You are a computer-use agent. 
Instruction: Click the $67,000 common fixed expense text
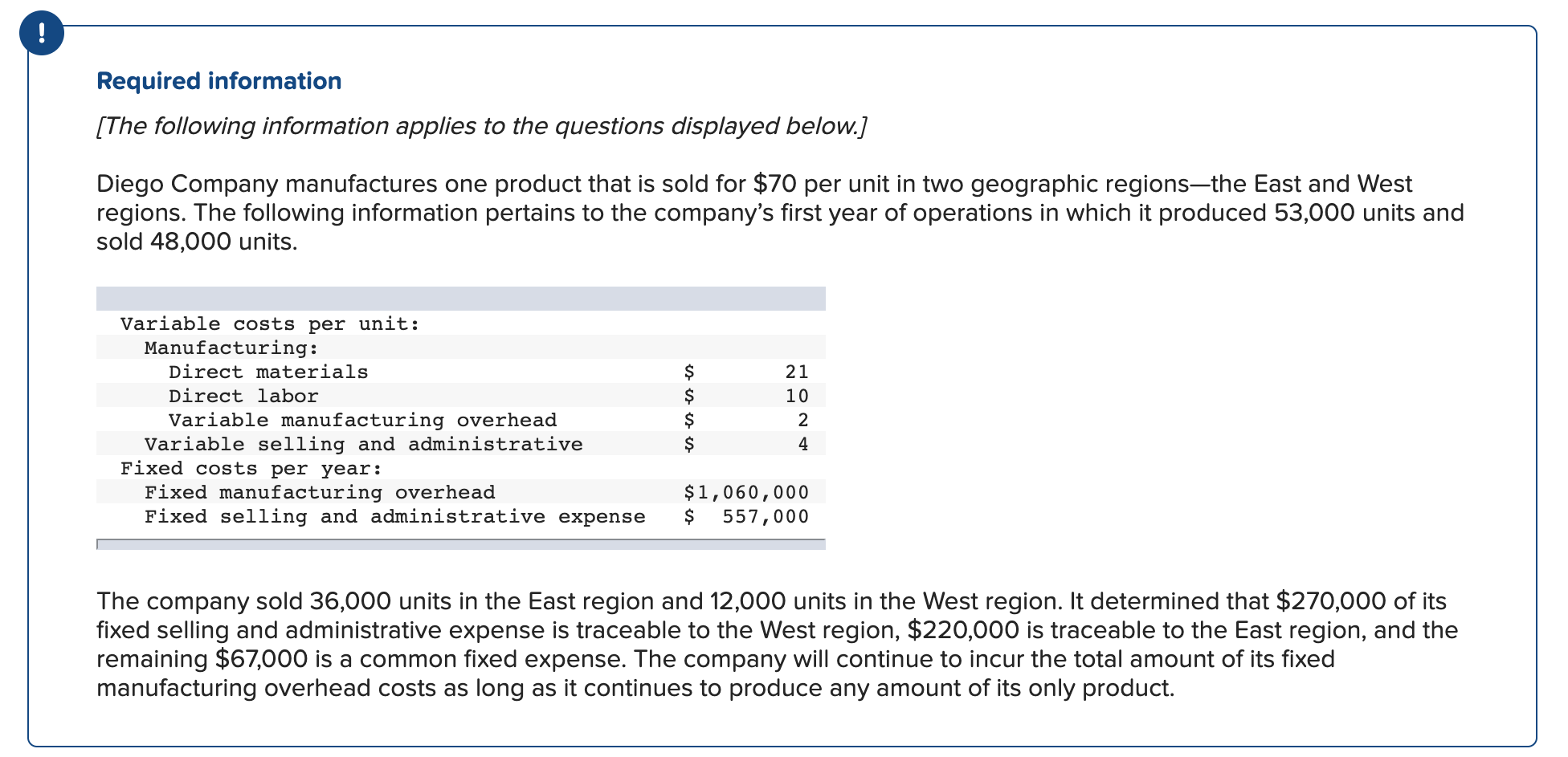click(x=257, y=658)
